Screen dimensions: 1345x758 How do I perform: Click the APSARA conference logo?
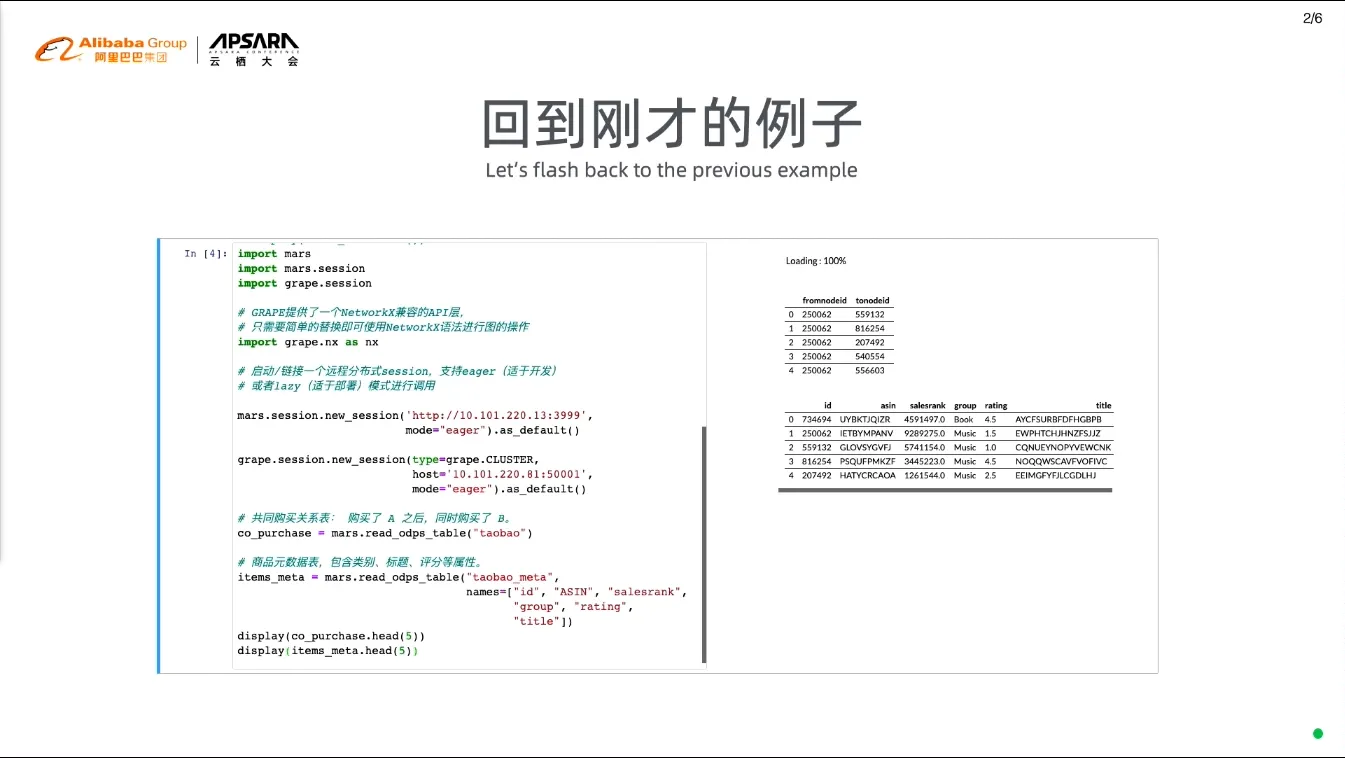[x=254, y=50]
